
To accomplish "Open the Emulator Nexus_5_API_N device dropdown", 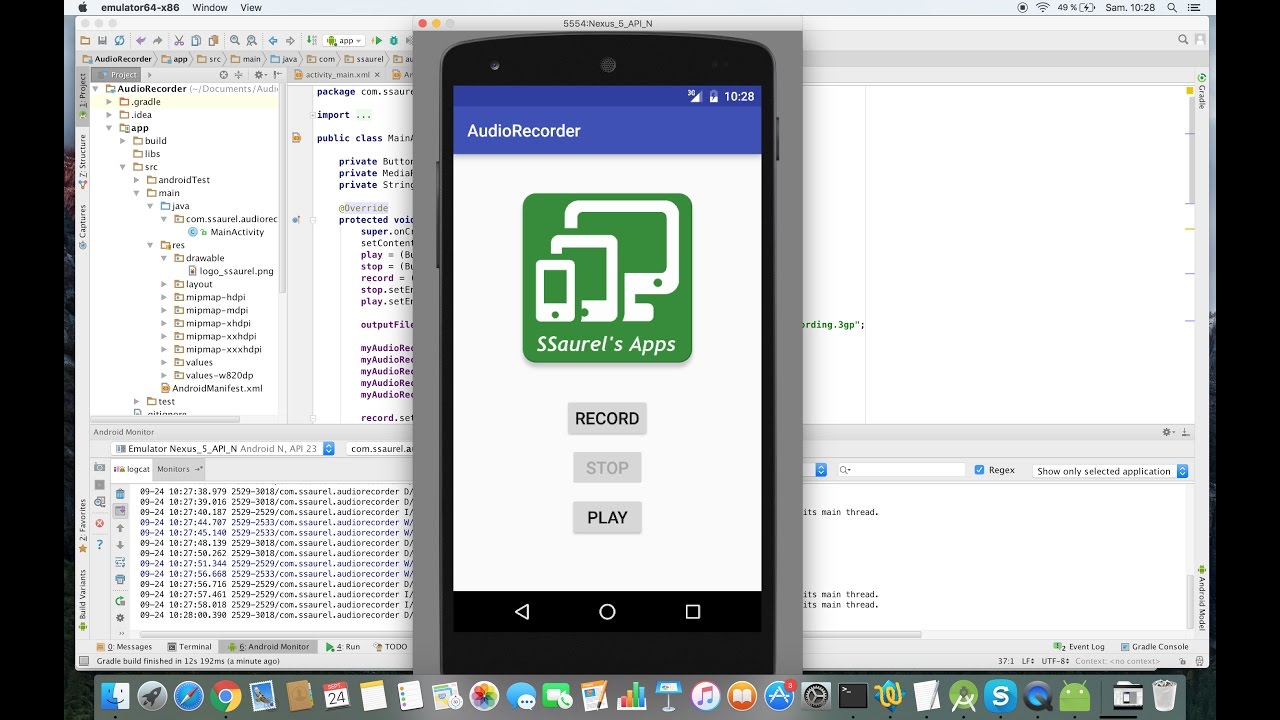I will pos(223,449).
